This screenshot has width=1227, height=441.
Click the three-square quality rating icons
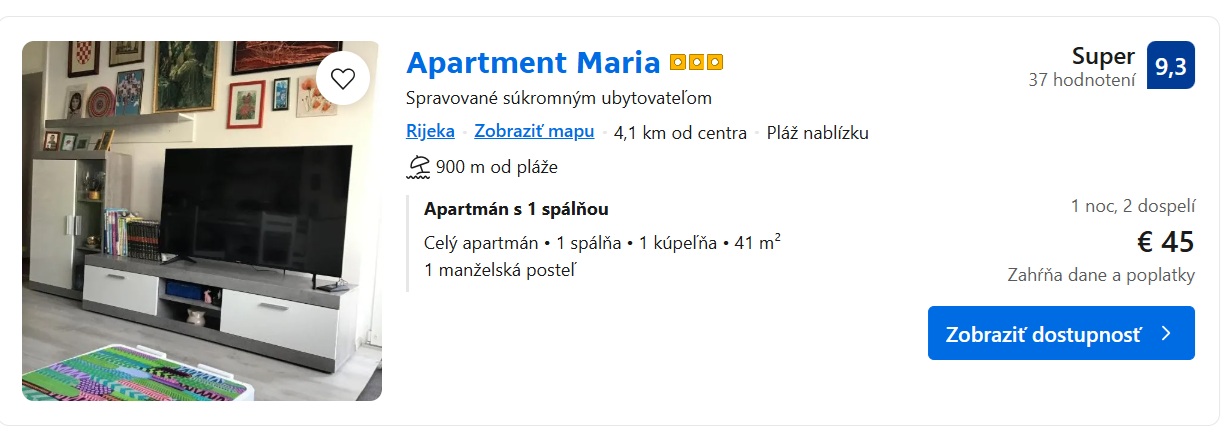click(x=696, y=63)
